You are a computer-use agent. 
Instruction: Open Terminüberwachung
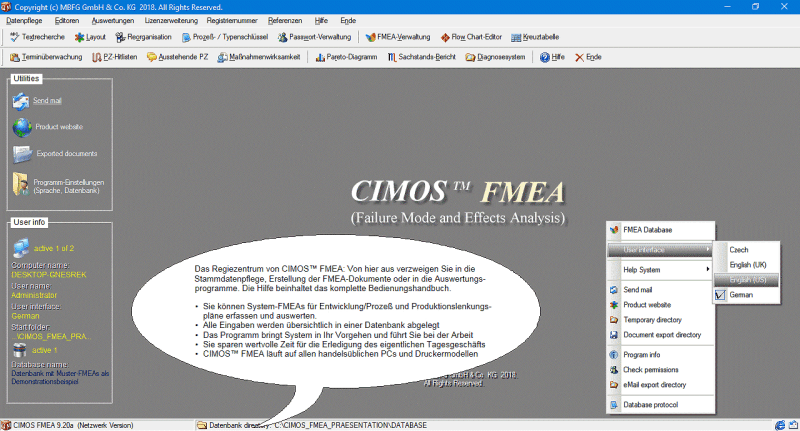[46, 57]
